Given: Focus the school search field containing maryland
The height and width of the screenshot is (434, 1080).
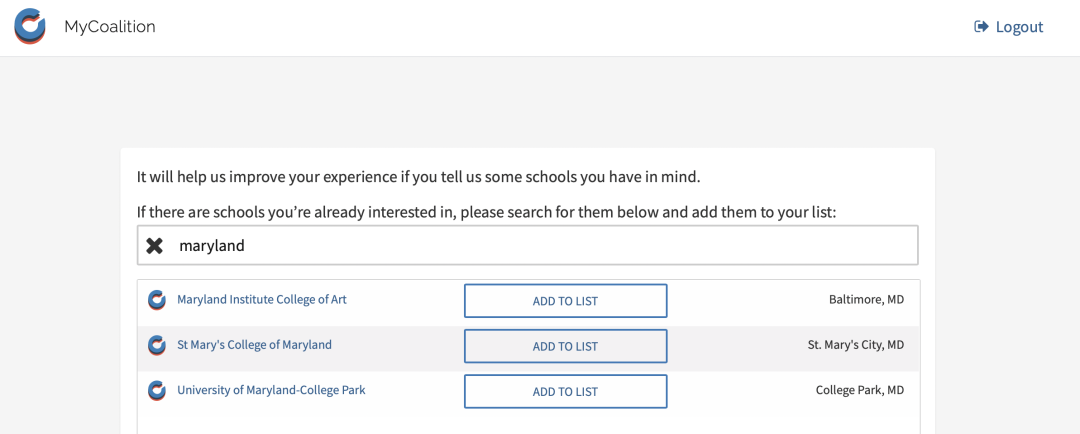Looking at the screenshot, I should (x=528, y=245).
